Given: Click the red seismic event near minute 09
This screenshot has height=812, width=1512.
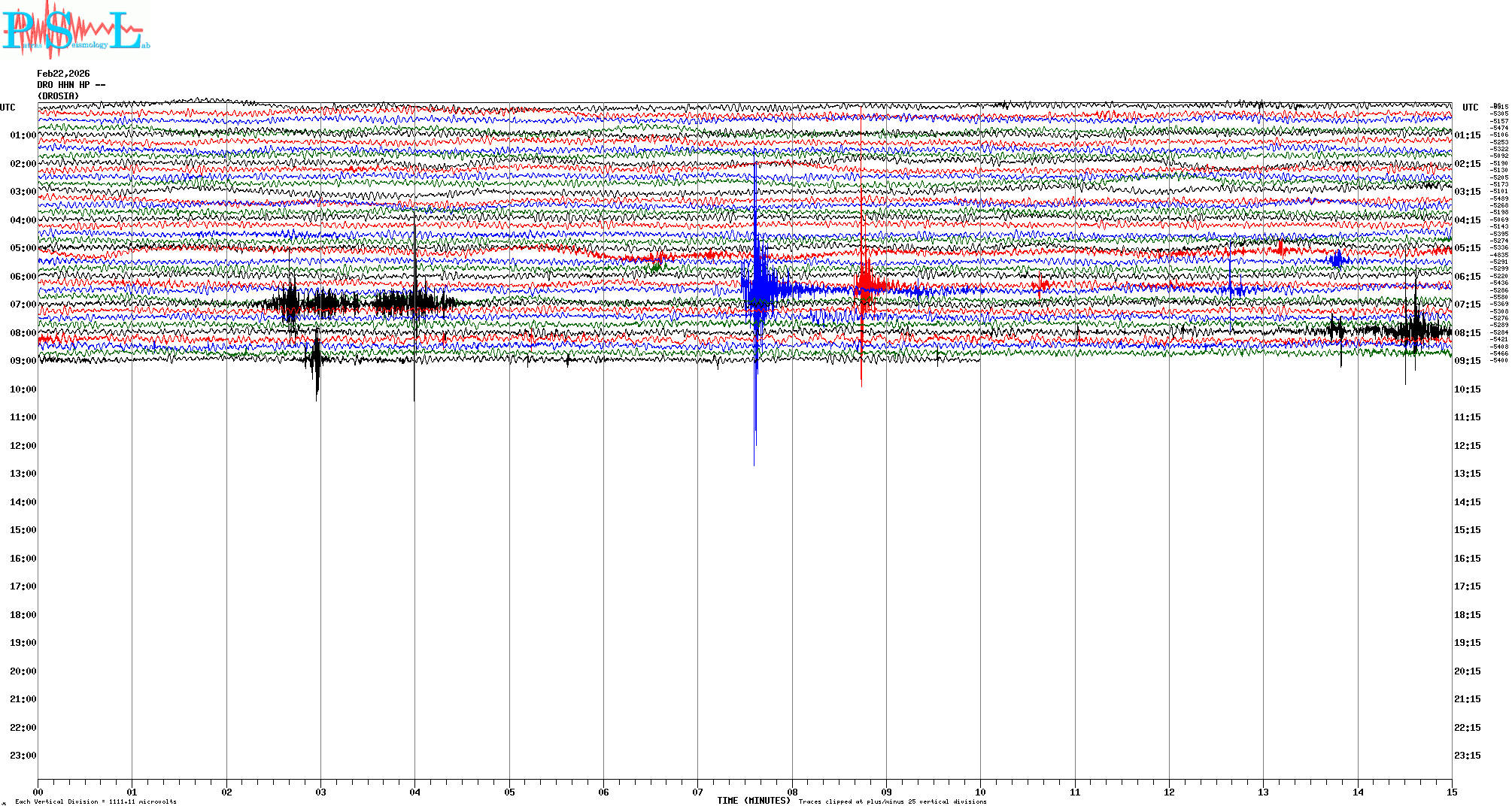Looking at the screenshot, I should tap(865, 282).
